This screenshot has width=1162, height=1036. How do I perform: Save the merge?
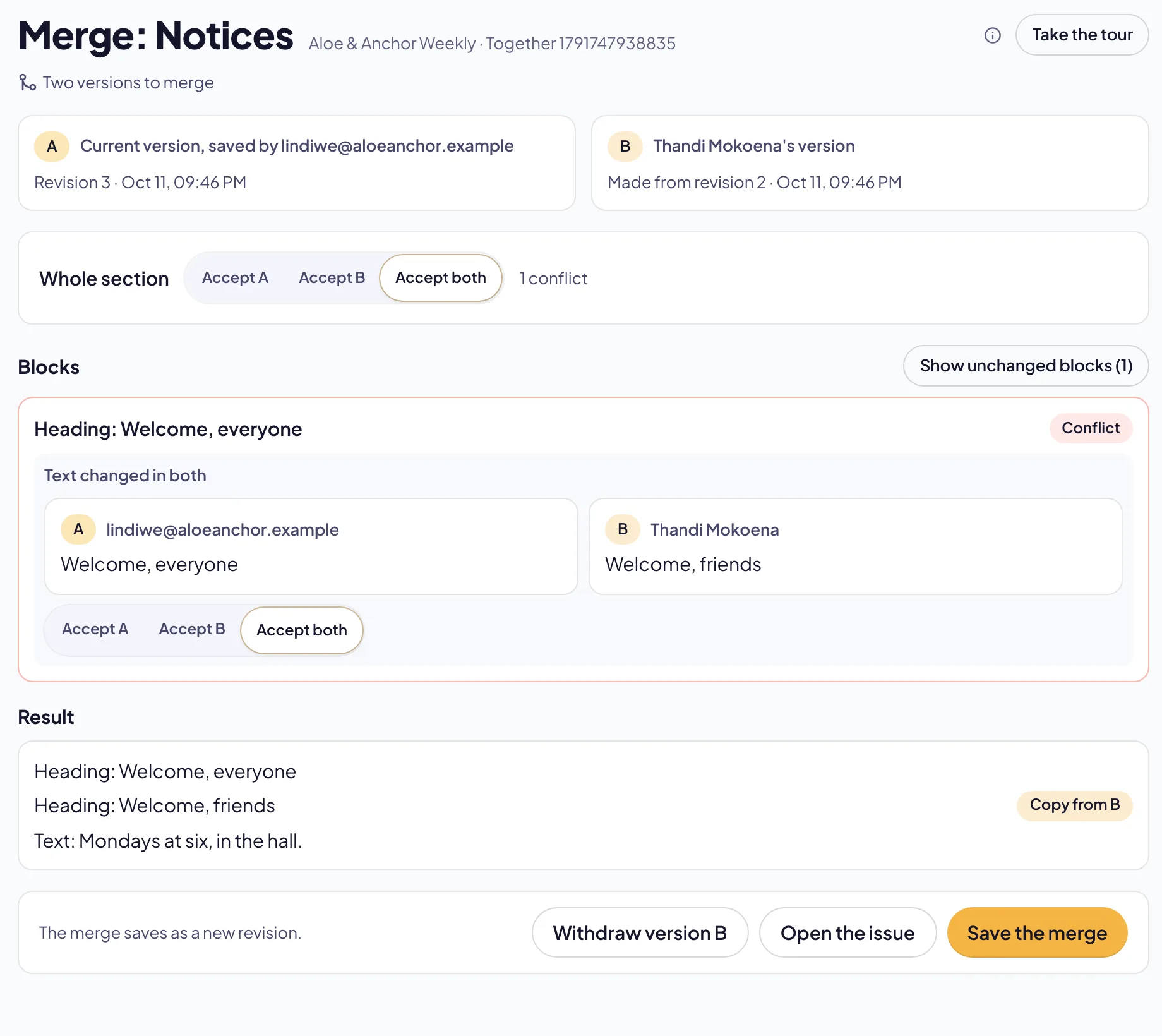coord(1037,933)
